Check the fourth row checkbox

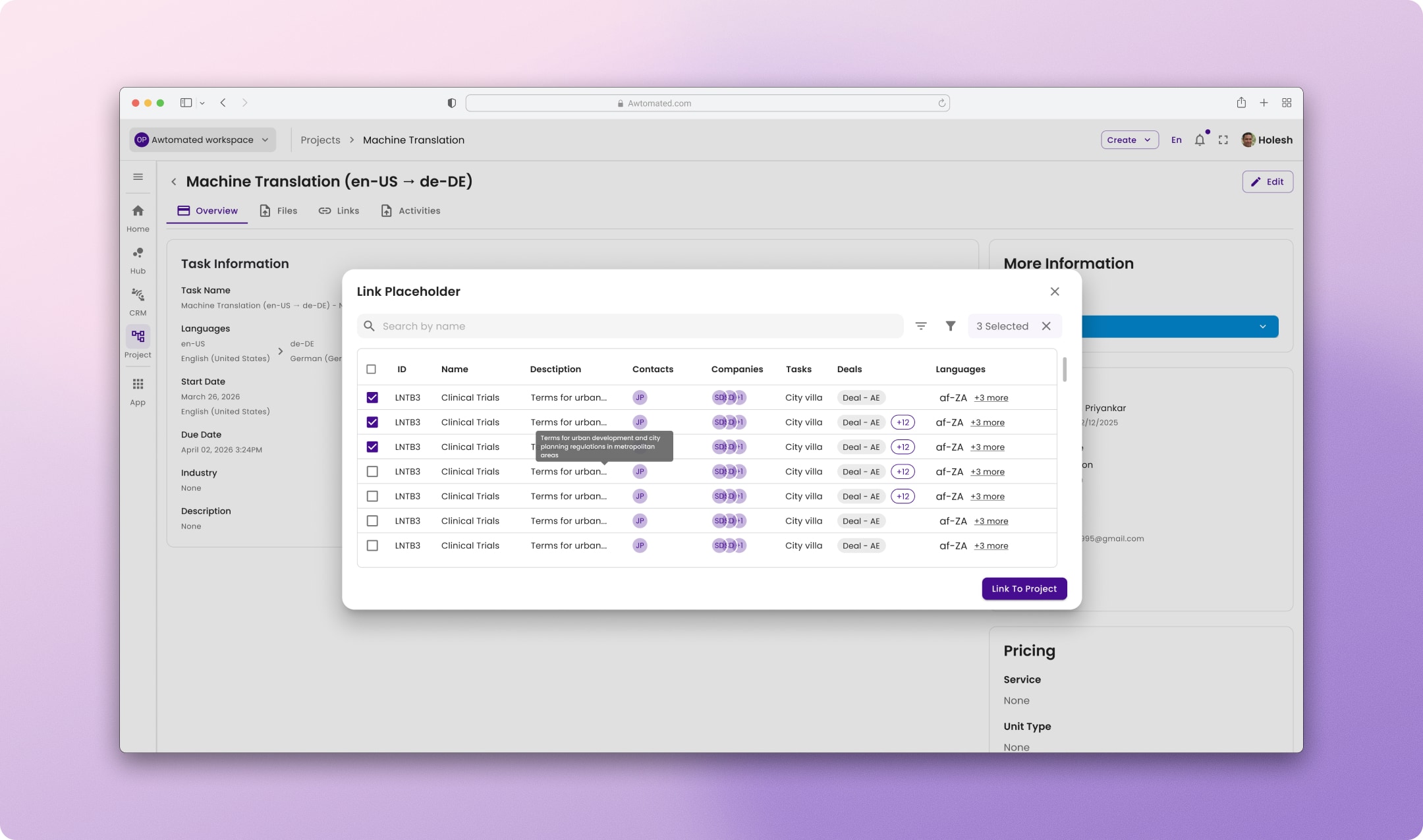pyautogui.click(x=372, y=472)
